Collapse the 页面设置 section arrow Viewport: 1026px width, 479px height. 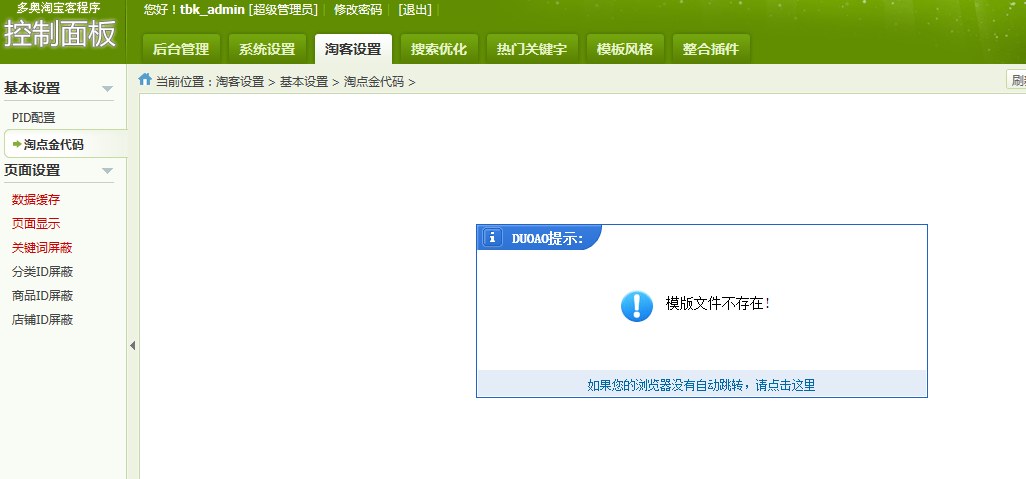pos(107,171)
